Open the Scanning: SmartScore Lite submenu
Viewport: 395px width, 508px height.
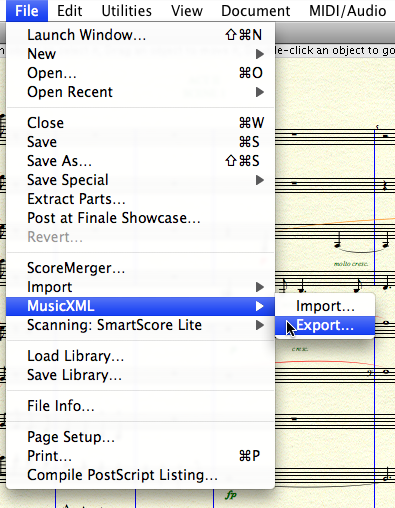140,325
